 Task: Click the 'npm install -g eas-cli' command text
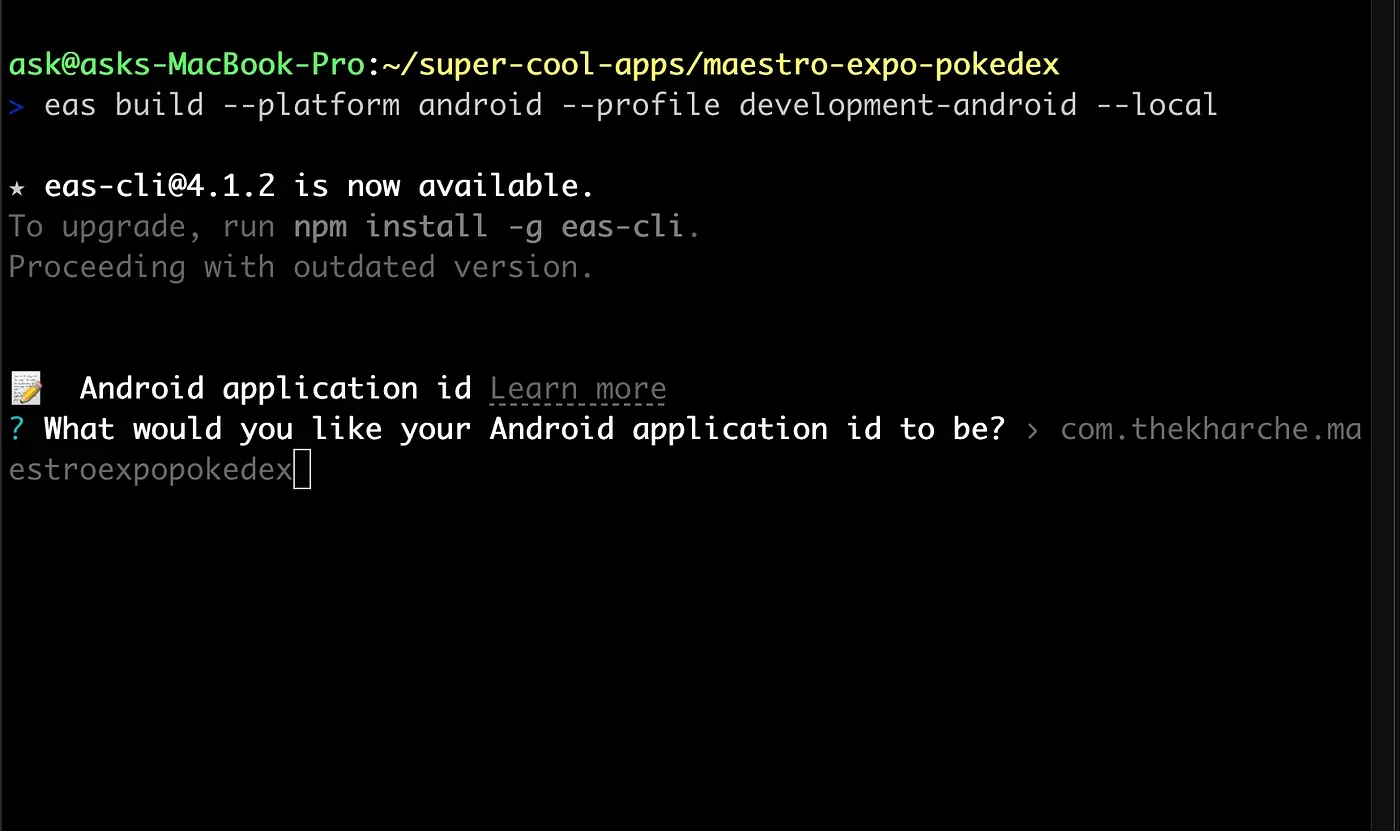[x=488, y=227]
